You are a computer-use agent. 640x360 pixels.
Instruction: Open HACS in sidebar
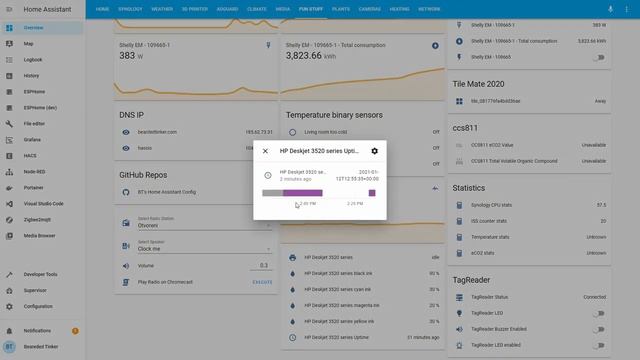click(42, 156)
